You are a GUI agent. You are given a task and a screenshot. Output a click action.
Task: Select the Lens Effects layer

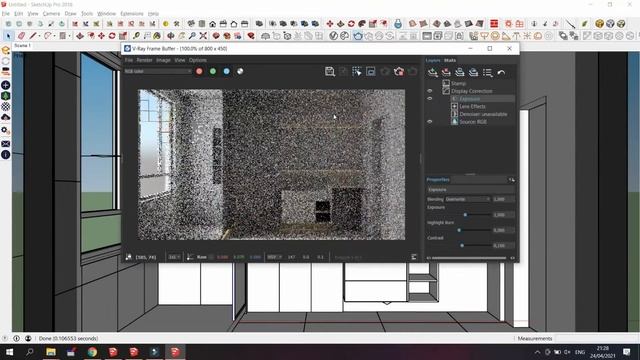(472, 107)
